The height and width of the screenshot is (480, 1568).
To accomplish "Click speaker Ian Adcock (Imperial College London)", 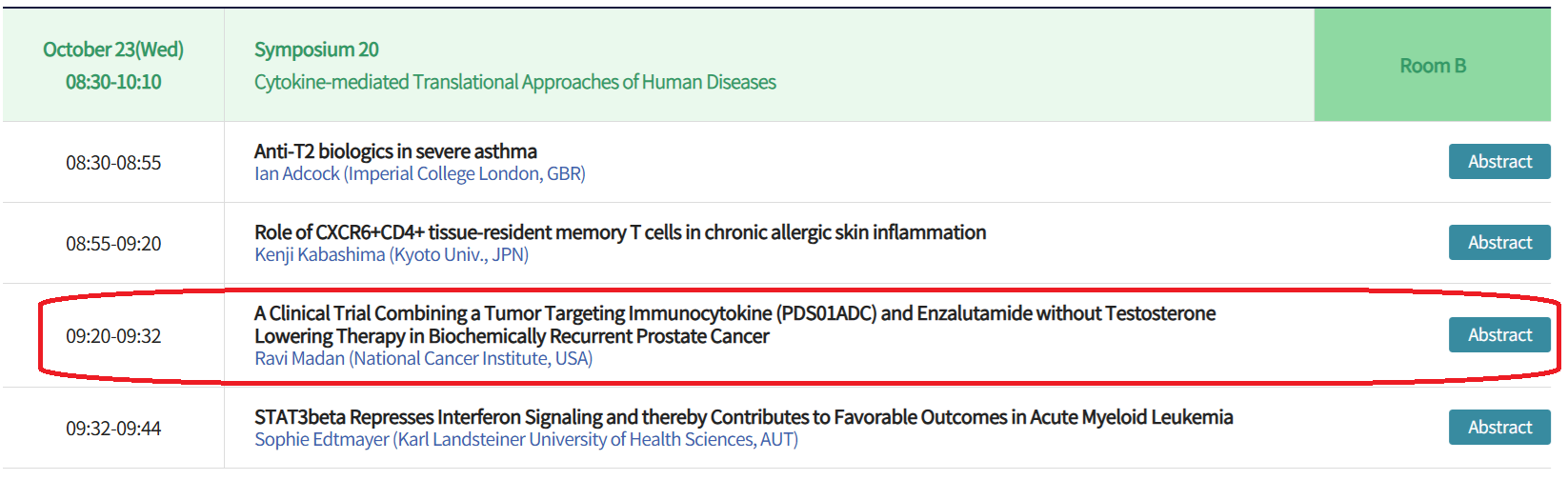I will coord(420,174).
